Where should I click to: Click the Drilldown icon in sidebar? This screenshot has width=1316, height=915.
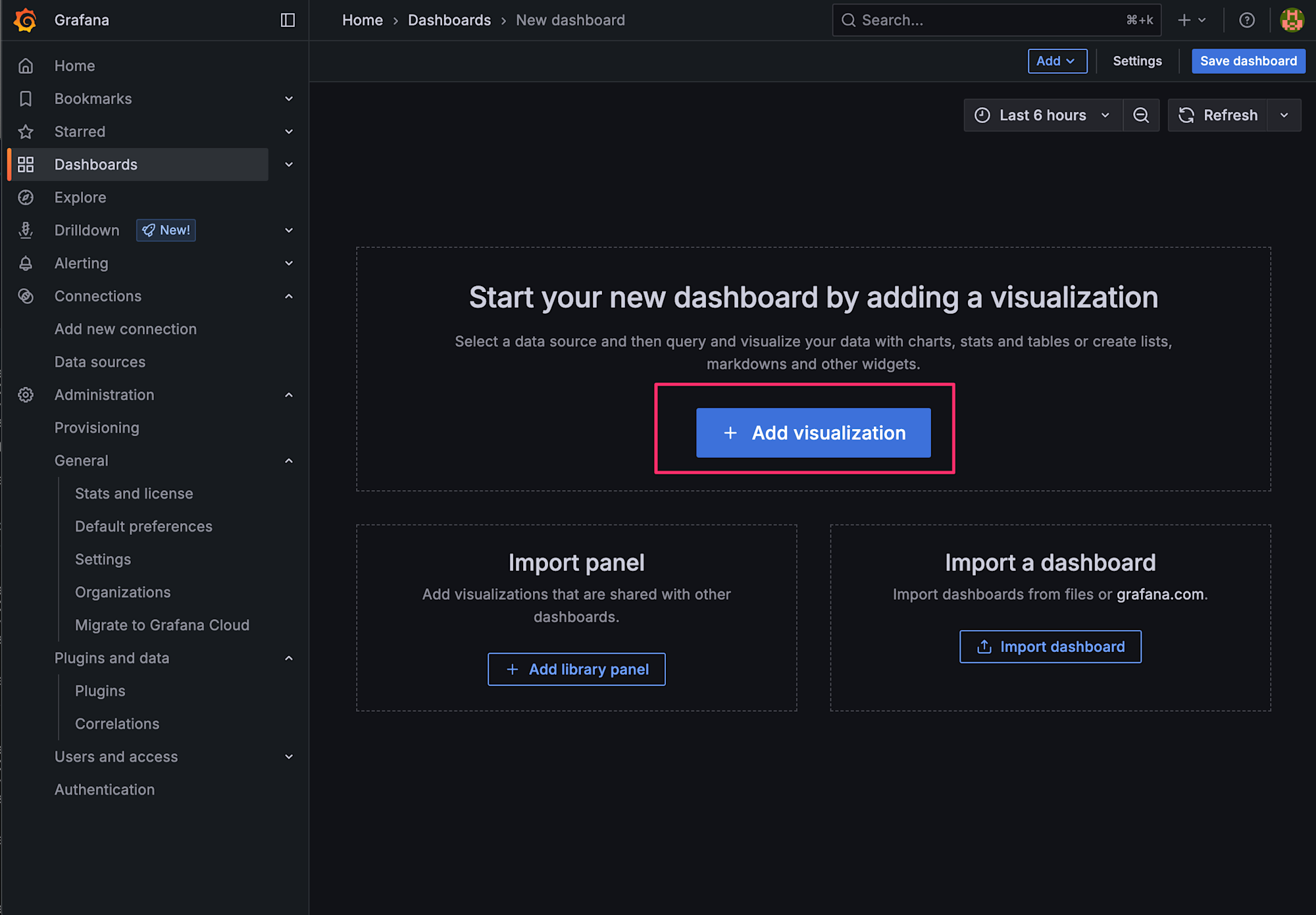(x=26, y=230)
